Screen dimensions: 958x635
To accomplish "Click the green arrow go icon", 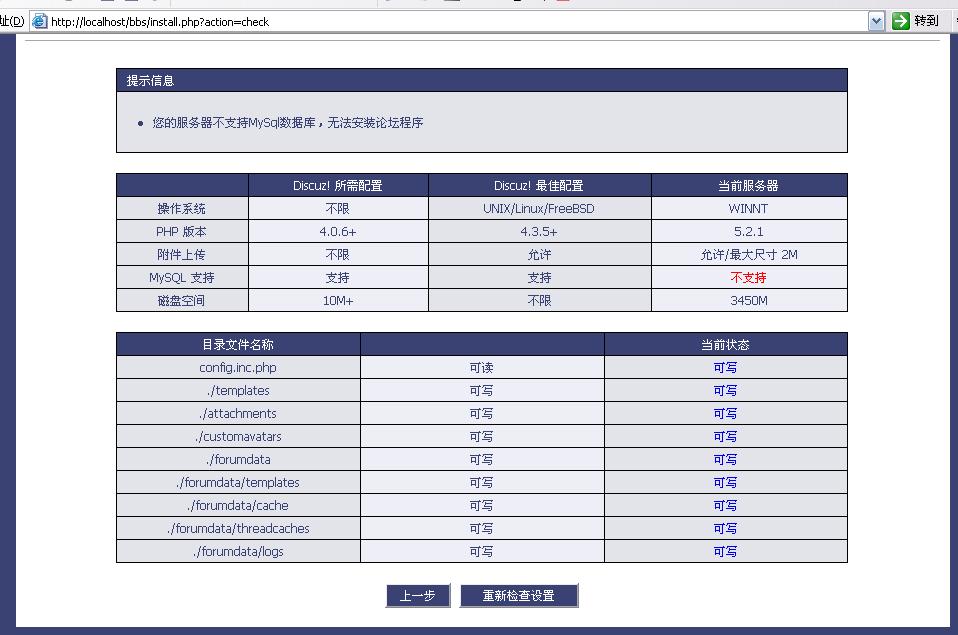I will (901, 21).
